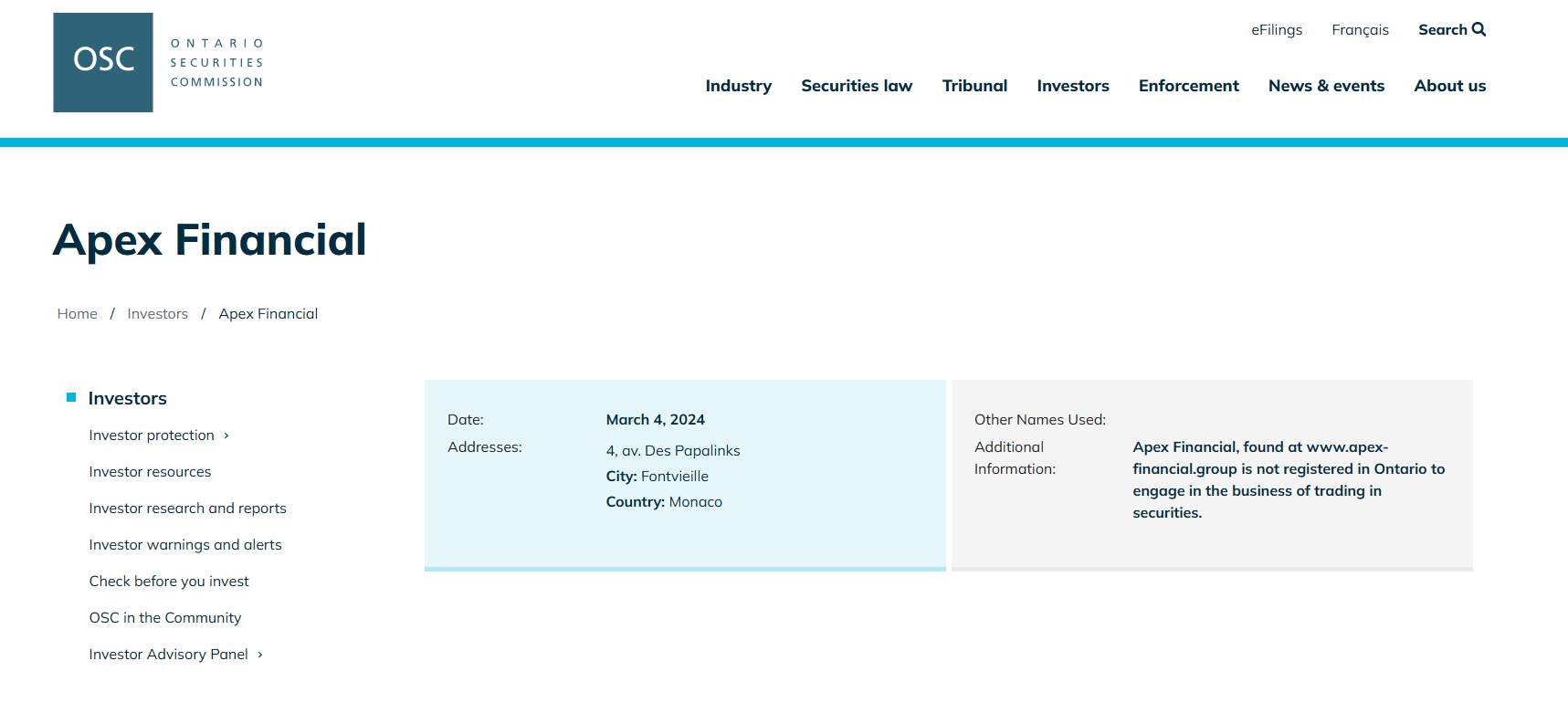Viewport: 1568px width, 703px height.
Task: Open the Industry menu
Action: click(x=738, y=86)
